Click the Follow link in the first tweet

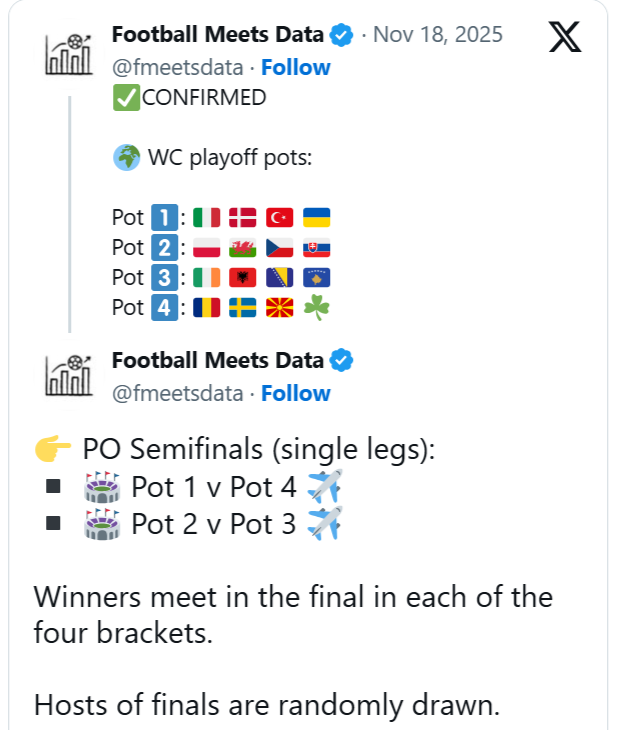(296, 67)
